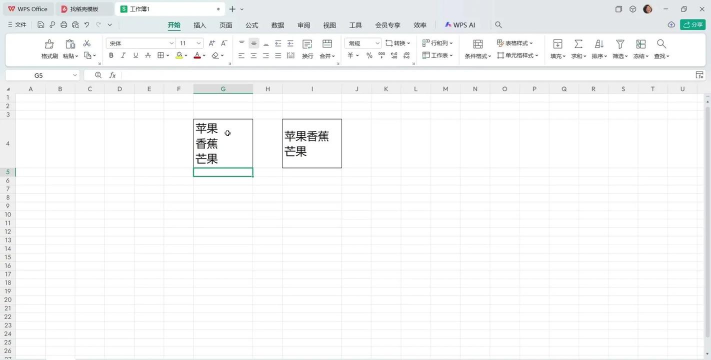Click the Sort (排序) icon
Viewport: 711px width, 360px height.
click(599, 44)
